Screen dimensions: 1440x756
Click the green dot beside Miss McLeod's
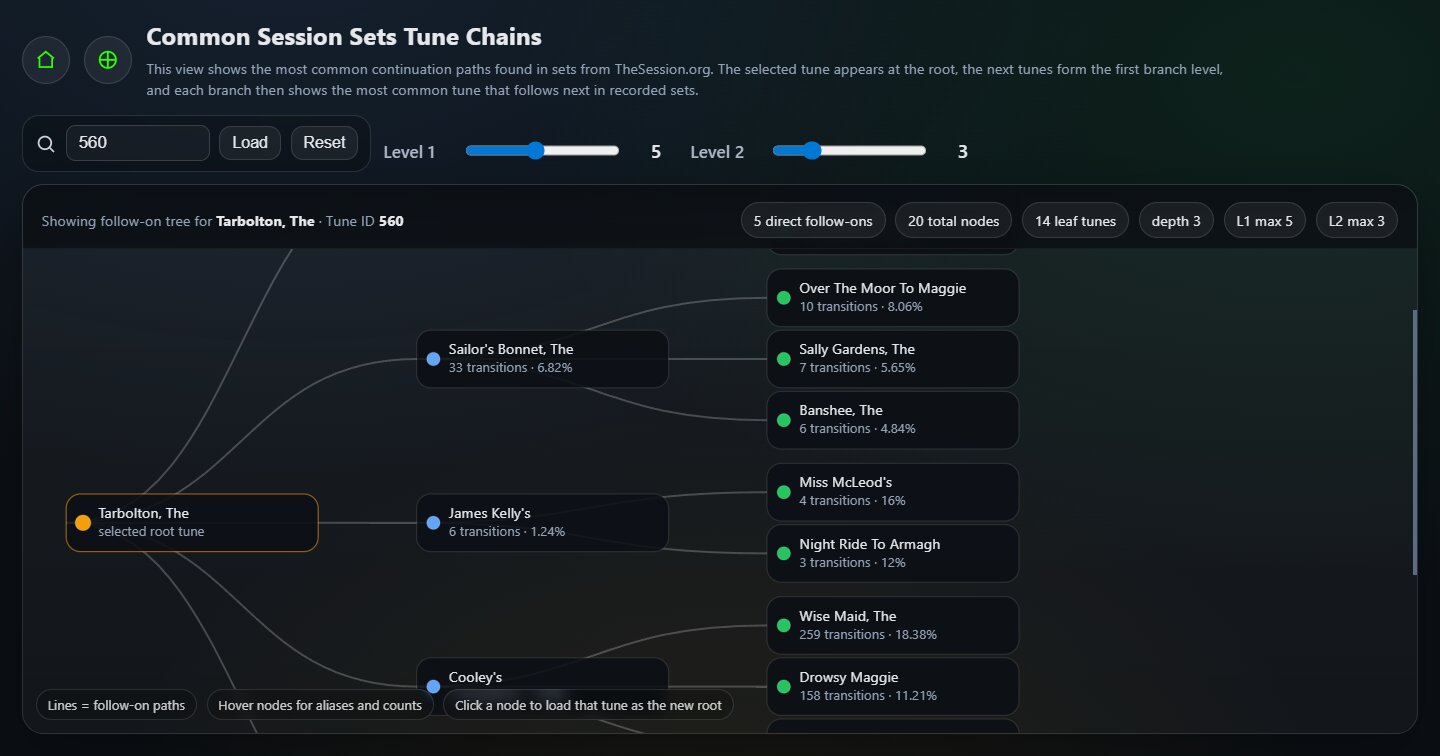tap(783, 491)
